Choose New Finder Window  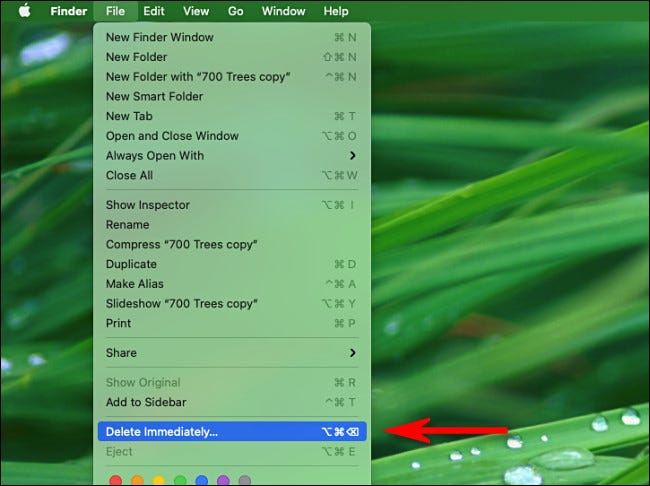point(160,37)
